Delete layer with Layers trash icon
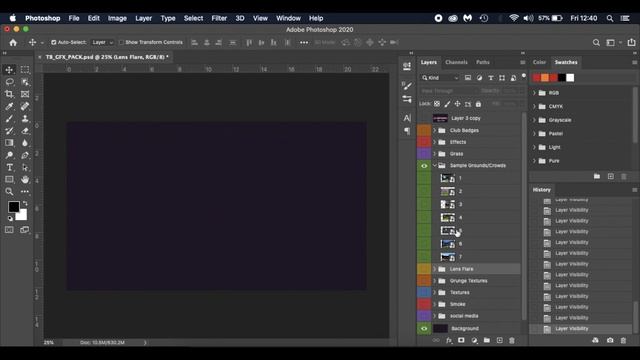This screenshot has height=360, width=640. pos(512,340)
